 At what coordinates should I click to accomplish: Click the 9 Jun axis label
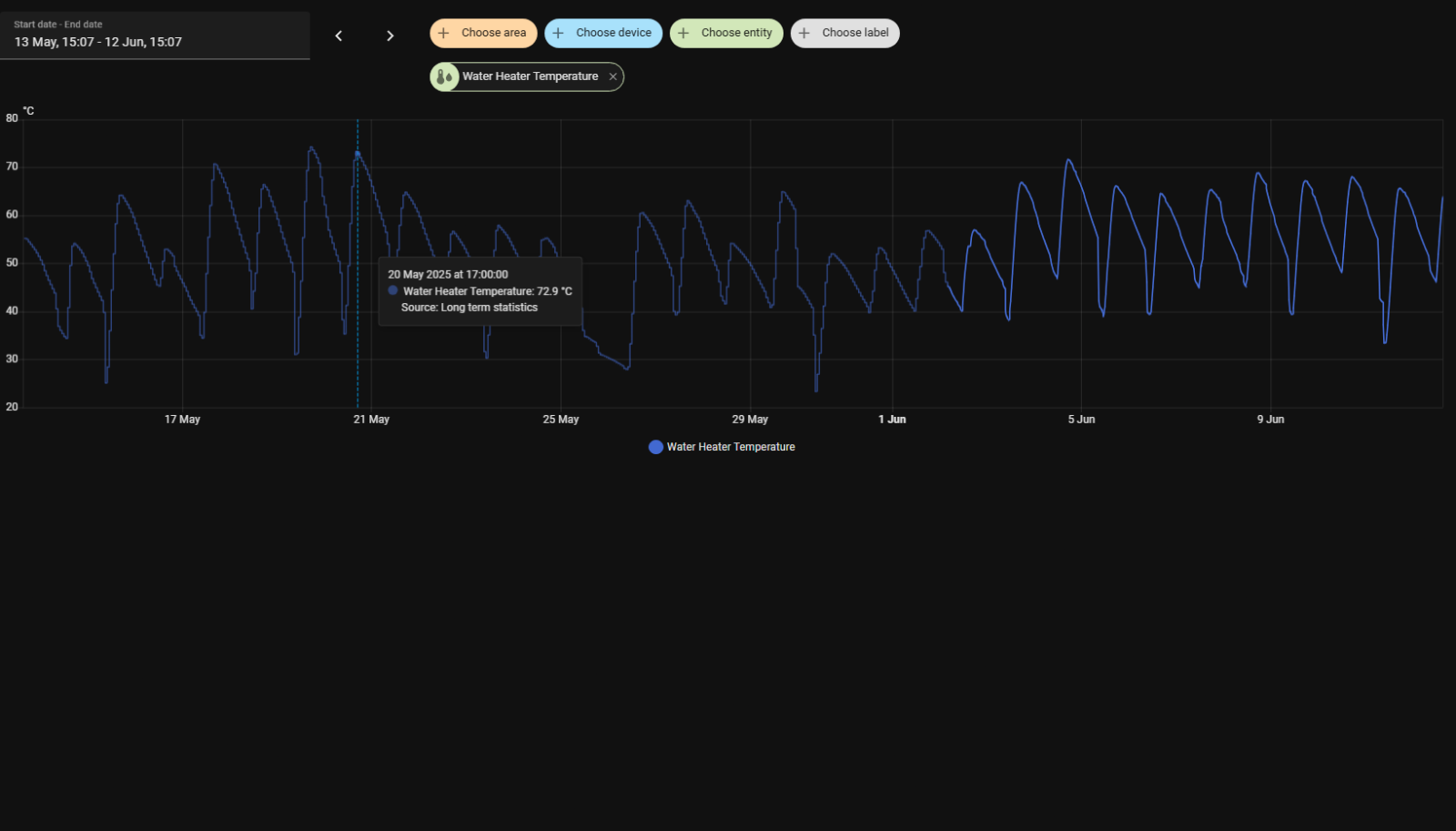1270,420
